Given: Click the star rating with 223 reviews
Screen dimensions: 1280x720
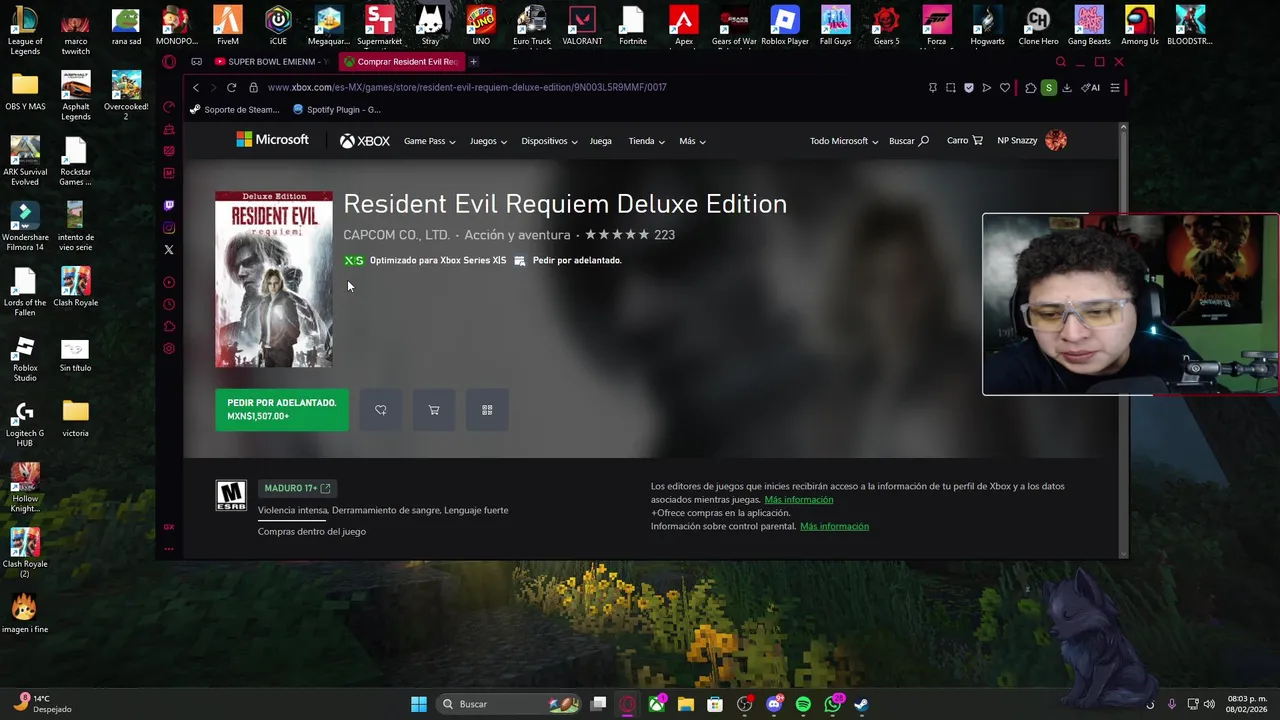Looking at the screenshot, I should tap(630, 235).
